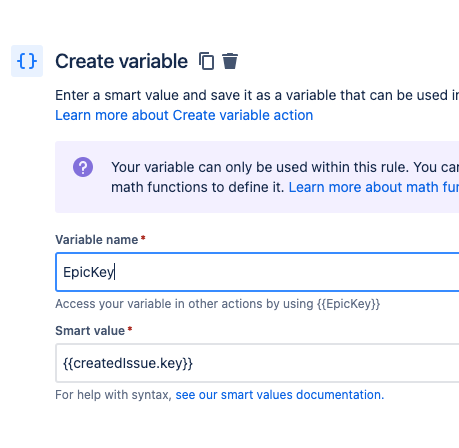Click the red asterisk beside Smart value
This screenshot has height=448, width=459.
pyautogui.click(x=130, y=329)
